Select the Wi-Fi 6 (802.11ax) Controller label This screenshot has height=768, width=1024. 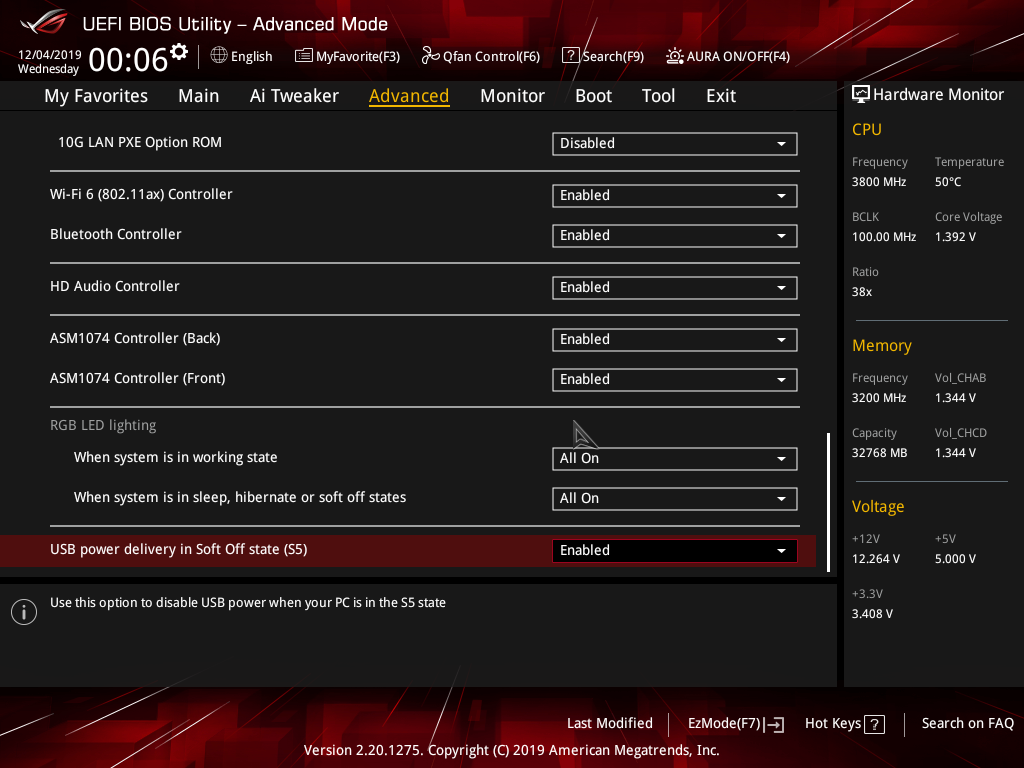click(x=141, y=194)
